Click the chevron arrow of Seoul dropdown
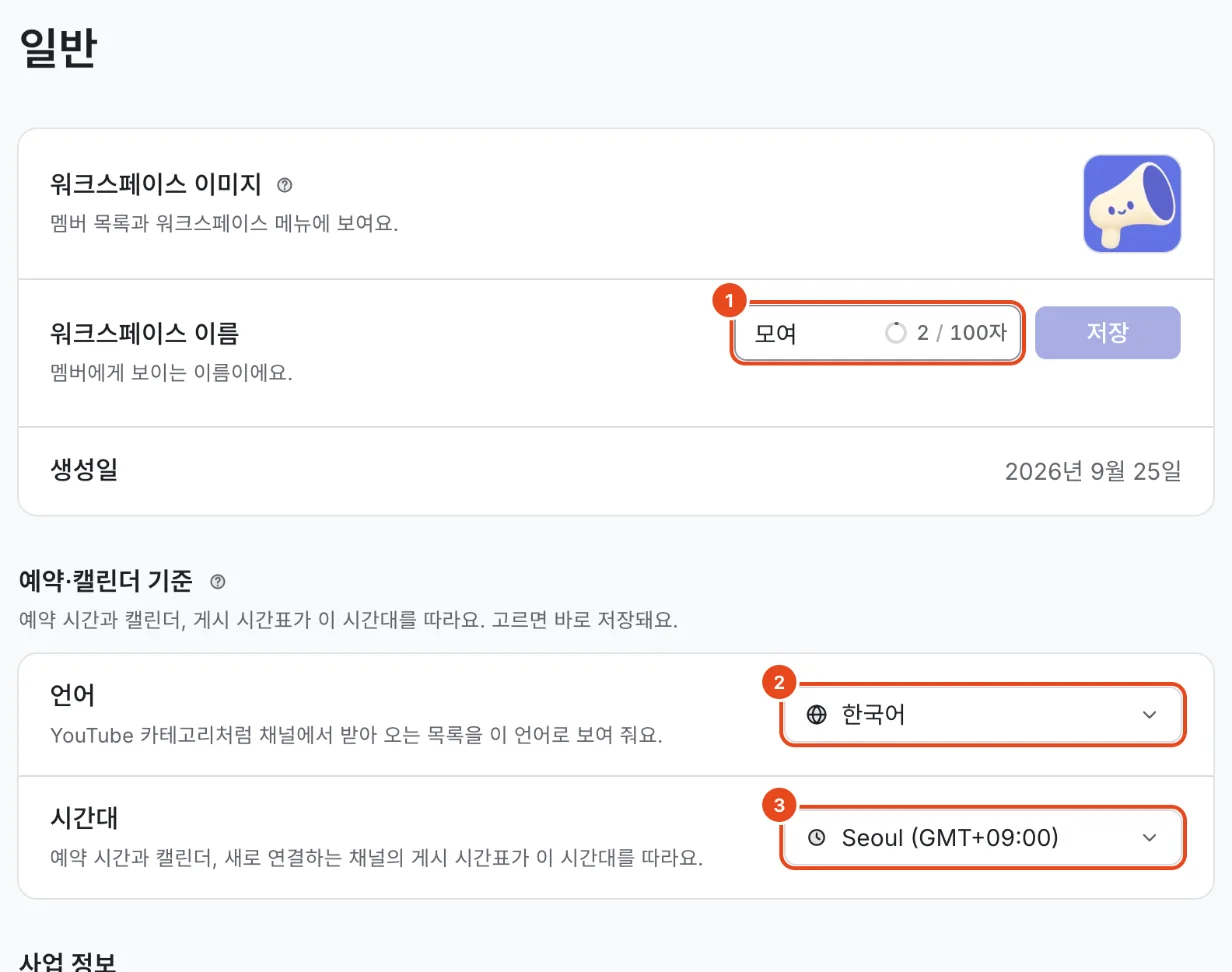The width and height of the screenshot is (1232, 972). click(x=1149, y=838)
